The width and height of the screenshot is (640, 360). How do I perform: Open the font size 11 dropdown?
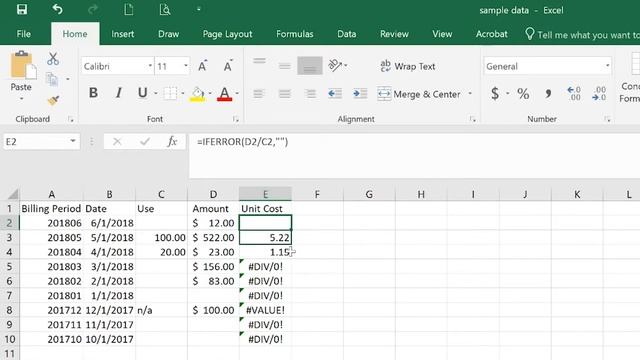point(186,66)
